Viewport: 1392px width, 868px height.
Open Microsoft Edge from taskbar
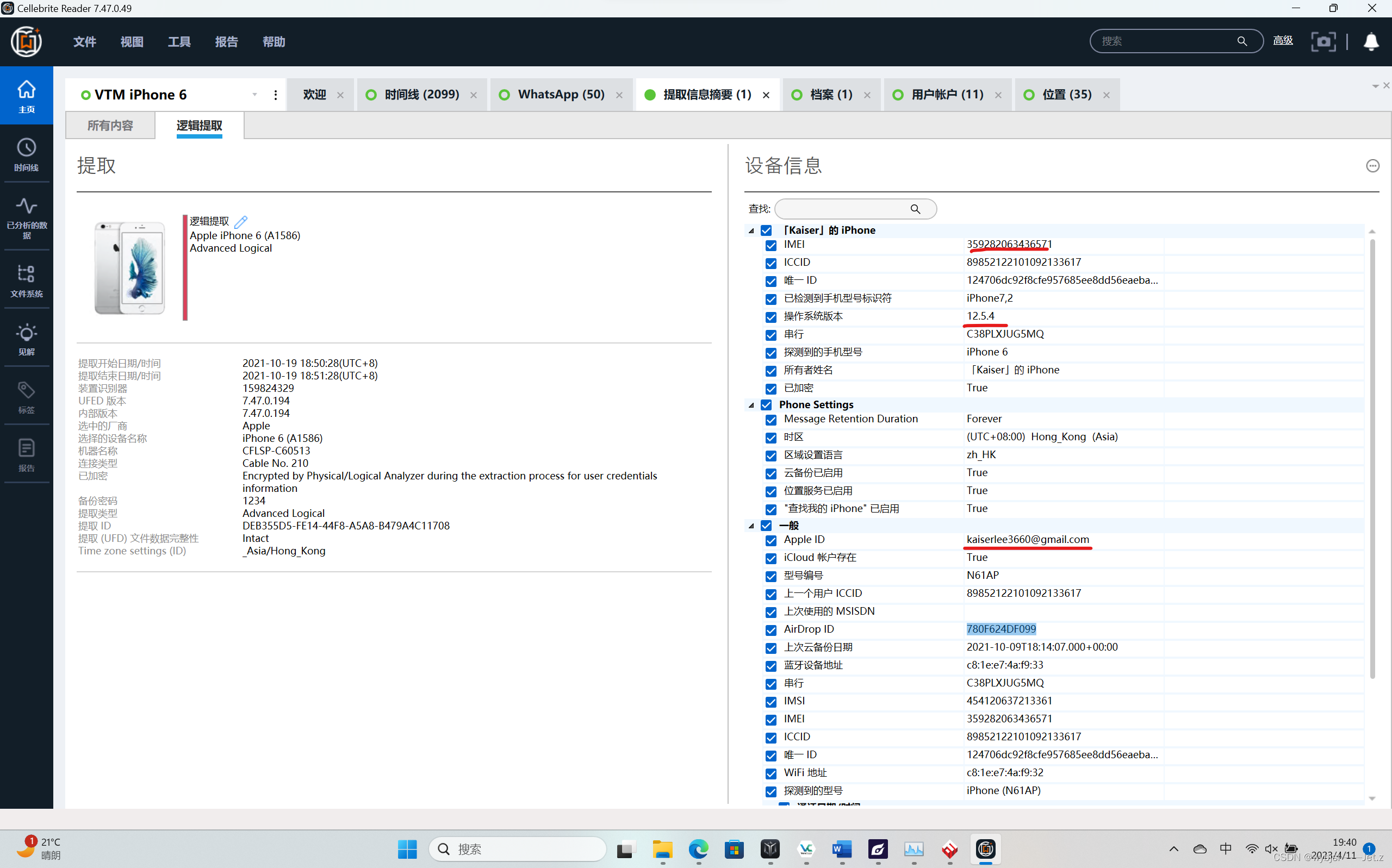pos(698,849)
